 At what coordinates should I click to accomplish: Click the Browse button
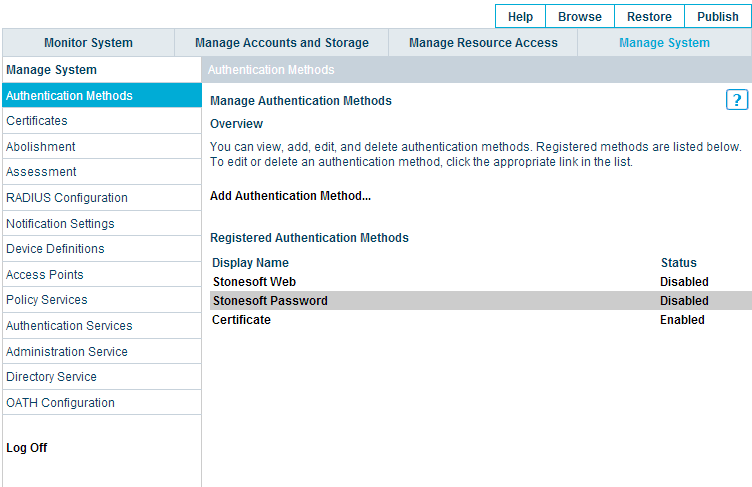pyautogui.click(x=580, y=17)
